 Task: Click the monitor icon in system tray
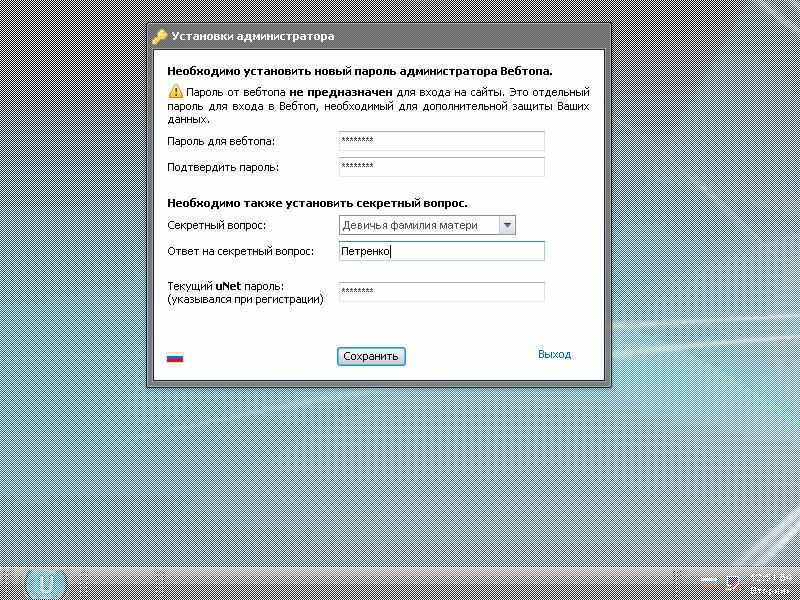point(733,583)
